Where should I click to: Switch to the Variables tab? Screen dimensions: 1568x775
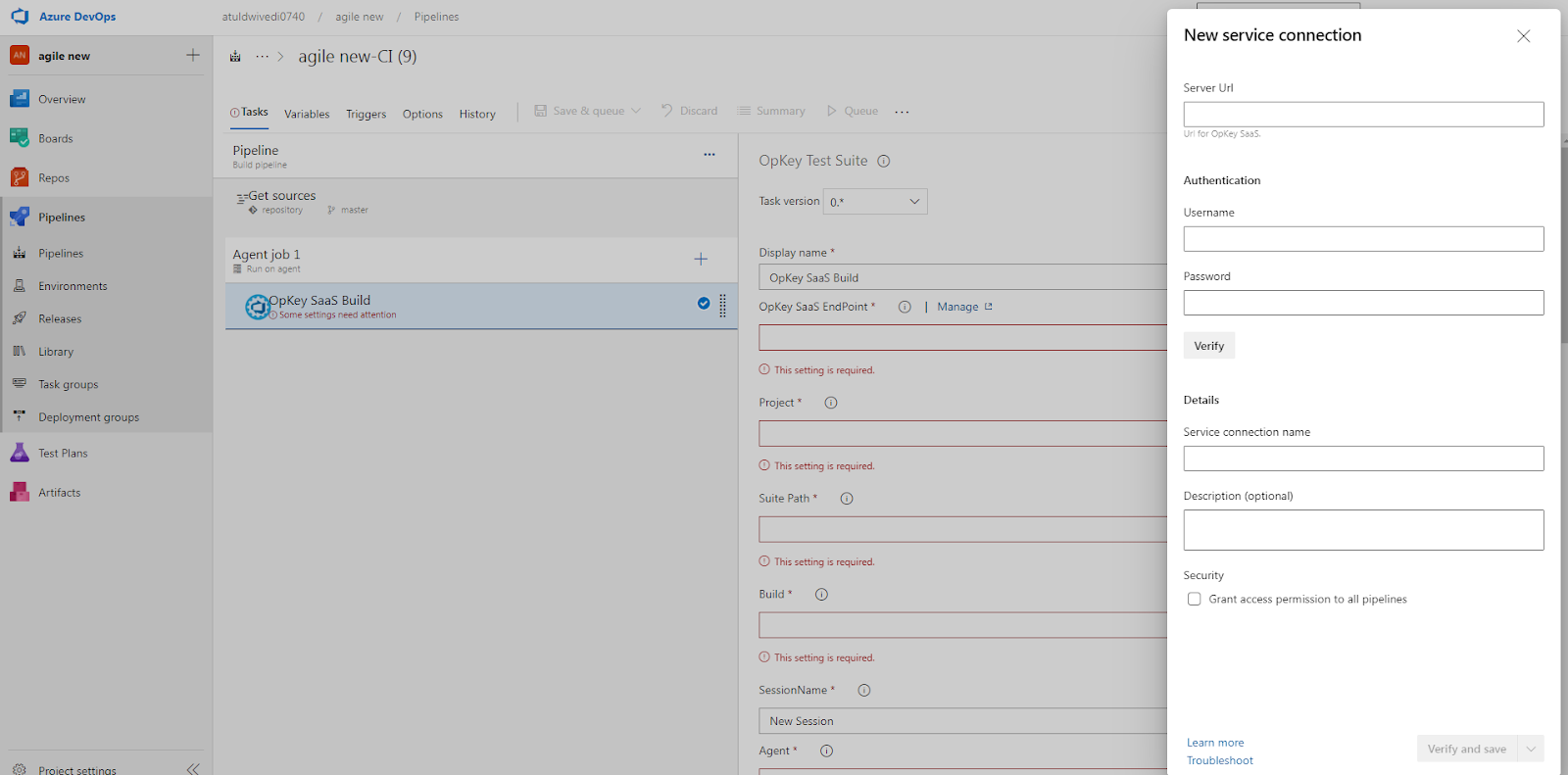[x=307, y=114]
